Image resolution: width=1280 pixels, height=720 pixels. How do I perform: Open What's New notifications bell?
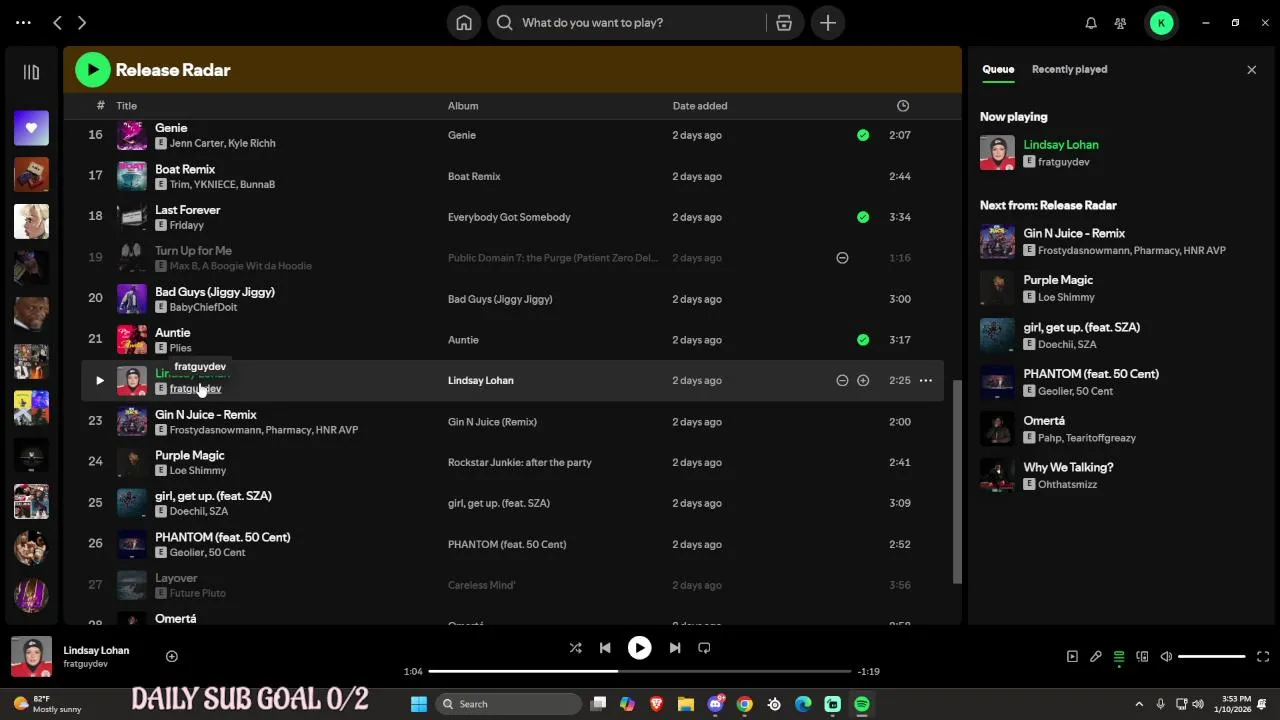1091,23
